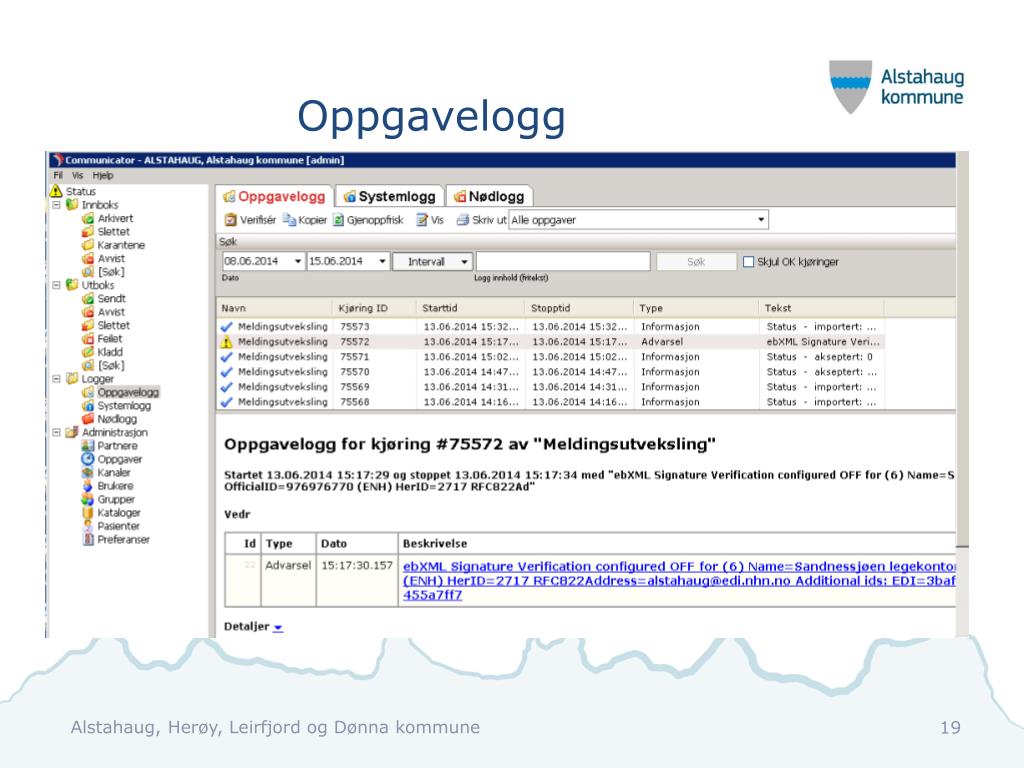Click warning icon of run 75572

pyautogui.click(x=226, y=342)
